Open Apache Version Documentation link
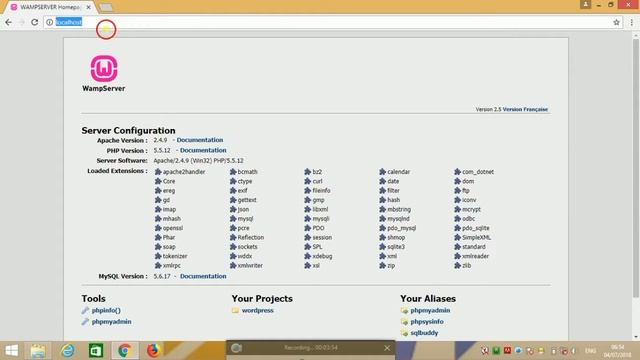This screenshot has width=640, height=360. 200,140
